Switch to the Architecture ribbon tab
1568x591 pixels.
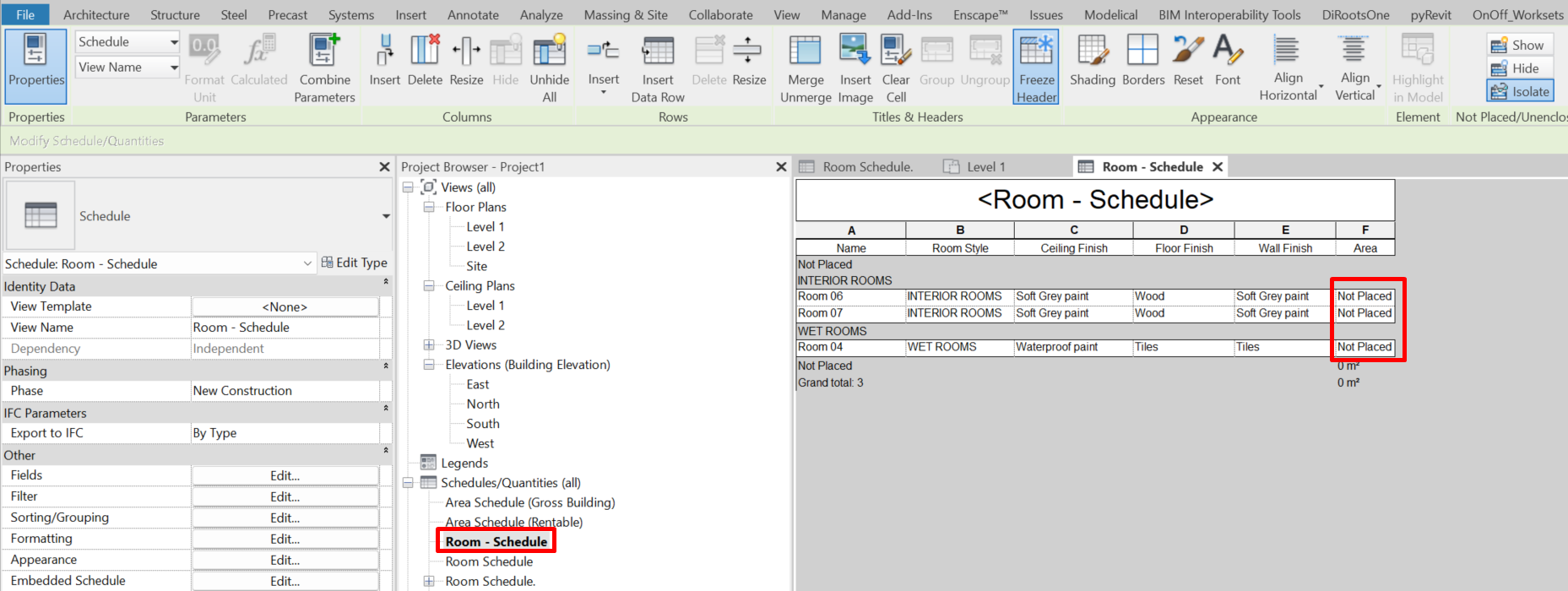96,14
